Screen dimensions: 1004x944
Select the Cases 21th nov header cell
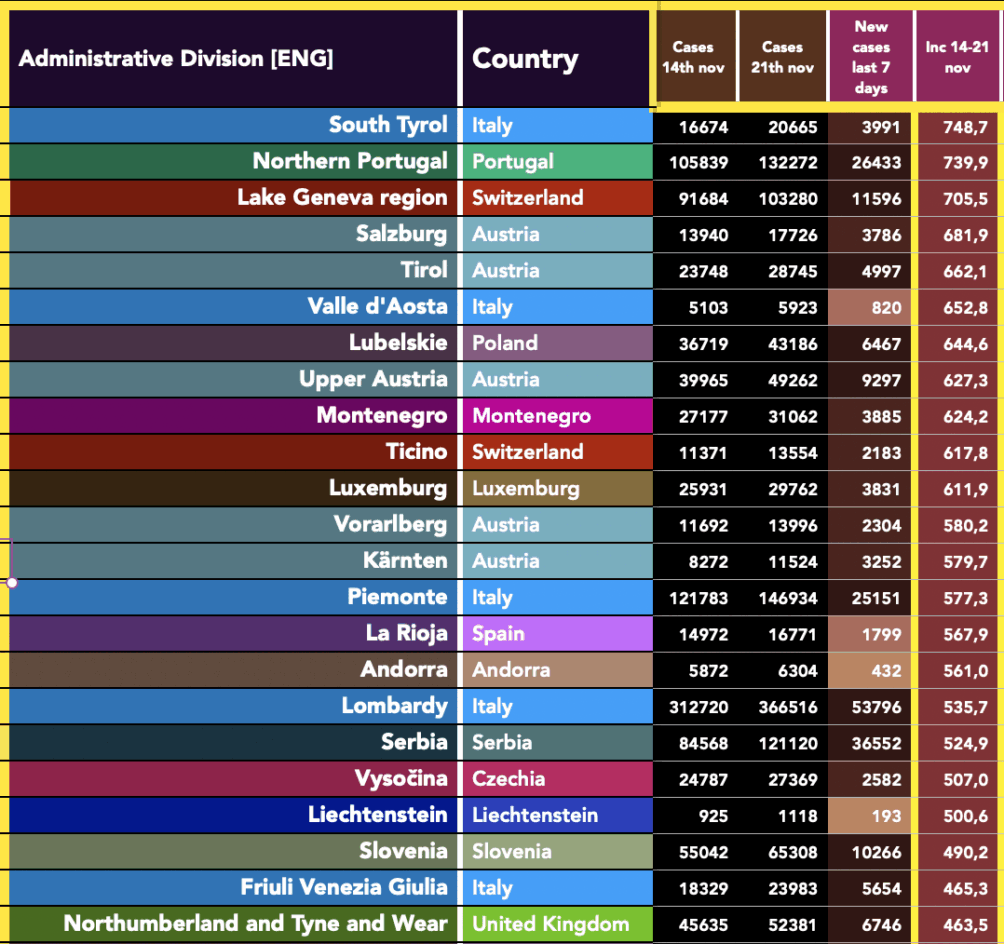[x=782, y=58]
